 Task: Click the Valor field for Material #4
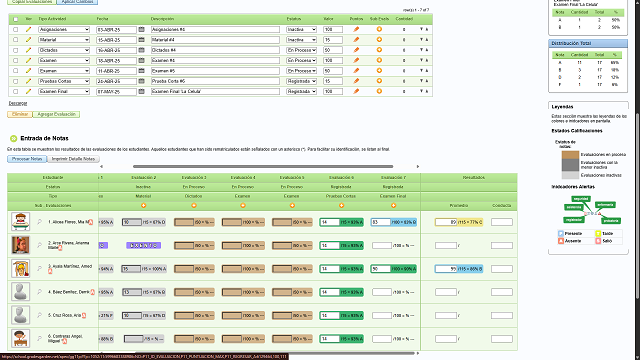pyautogui.click(x=333, y=40)
